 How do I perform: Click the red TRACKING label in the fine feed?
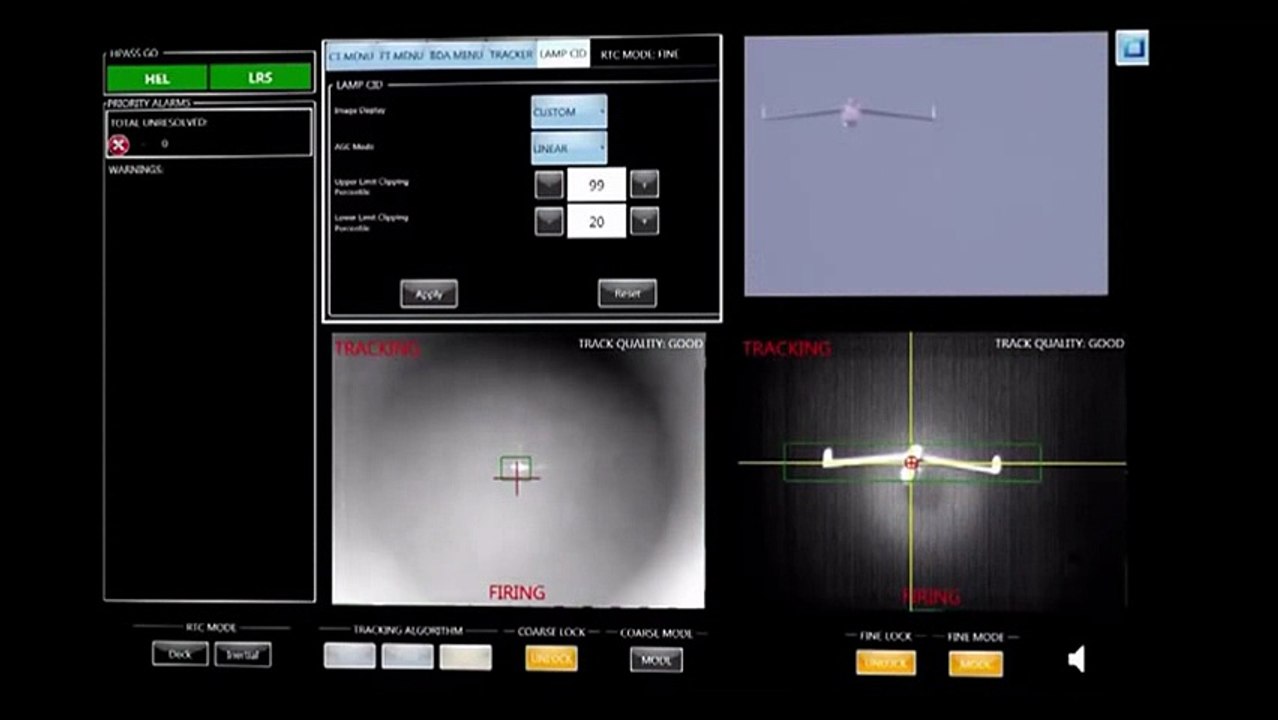point(786,348)
